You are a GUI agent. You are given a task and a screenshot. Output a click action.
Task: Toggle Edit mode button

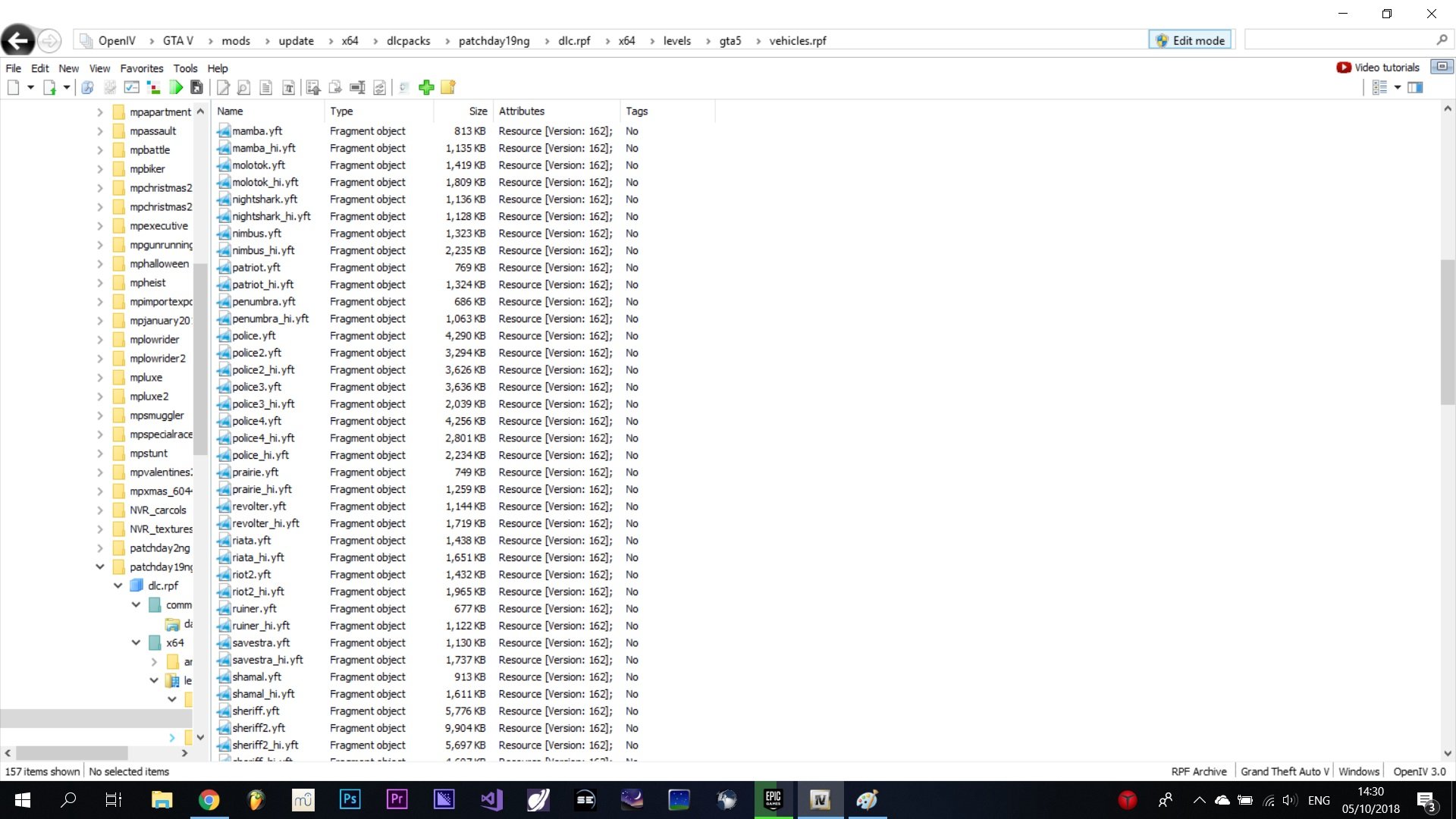click(x=1191, y=40)
